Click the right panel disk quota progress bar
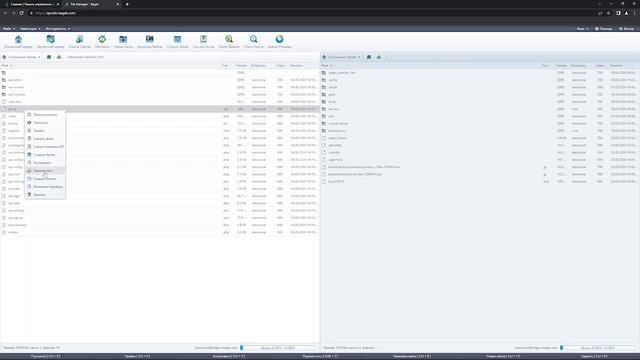640x360 pixels. (x=598, y=348)
